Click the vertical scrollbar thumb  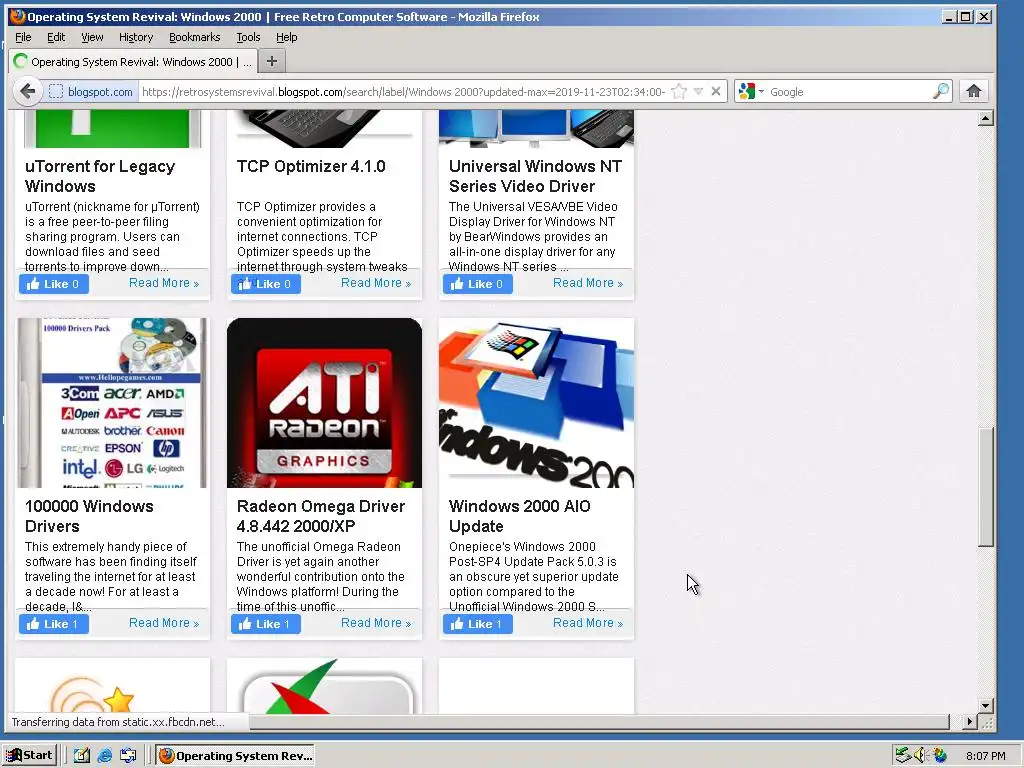[985, 487]
